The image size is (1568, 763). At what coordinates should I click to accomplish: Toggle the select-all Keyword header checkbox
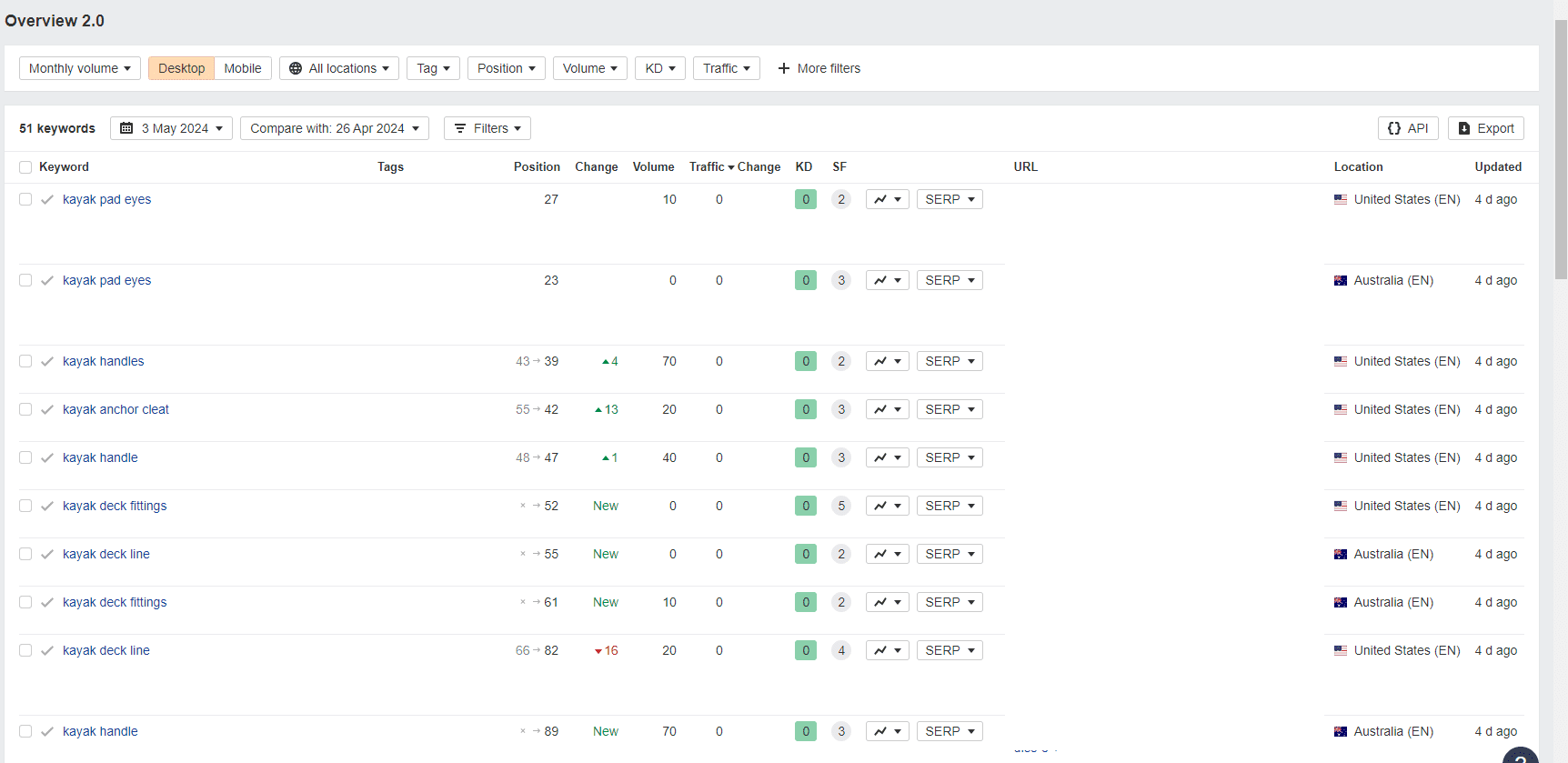[x=25, y=167]
